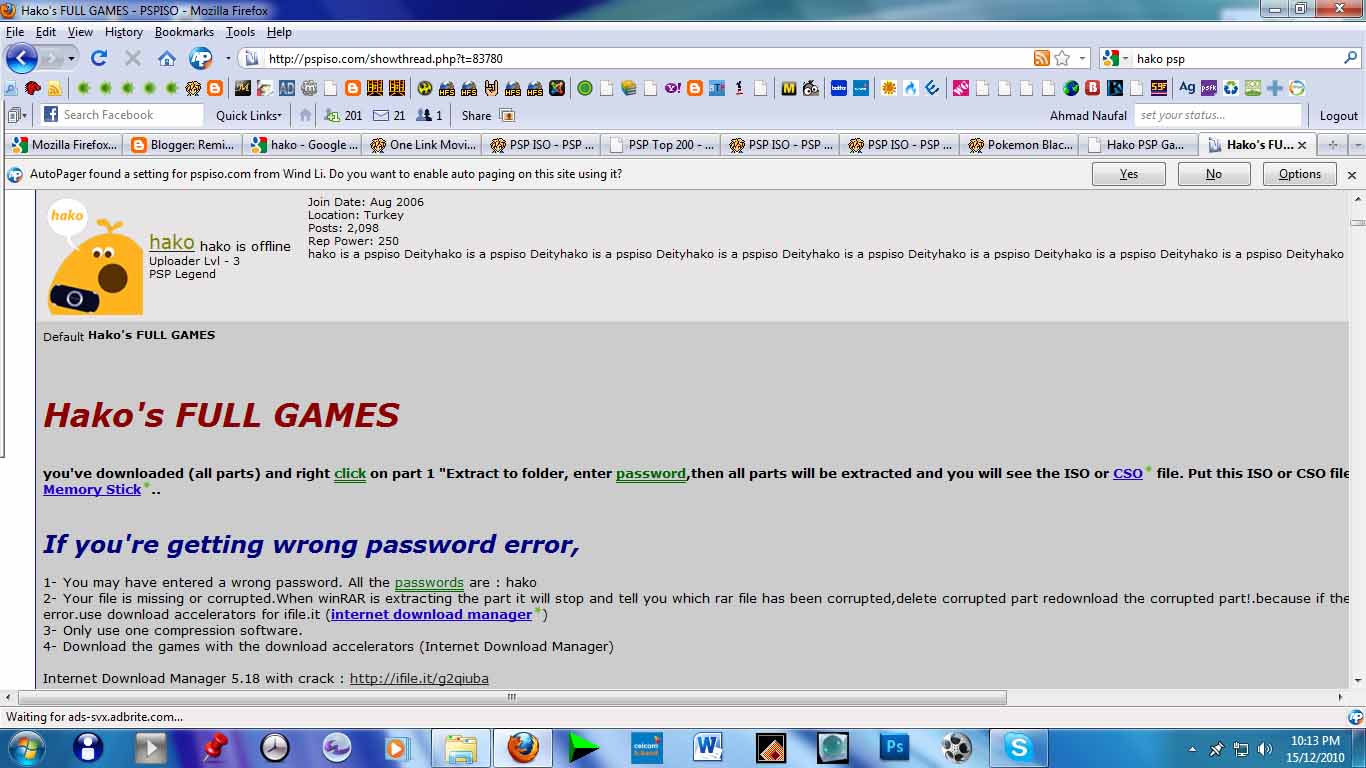
Task: Launch Photoshop from the taskbar
Action: click(894, 747)
